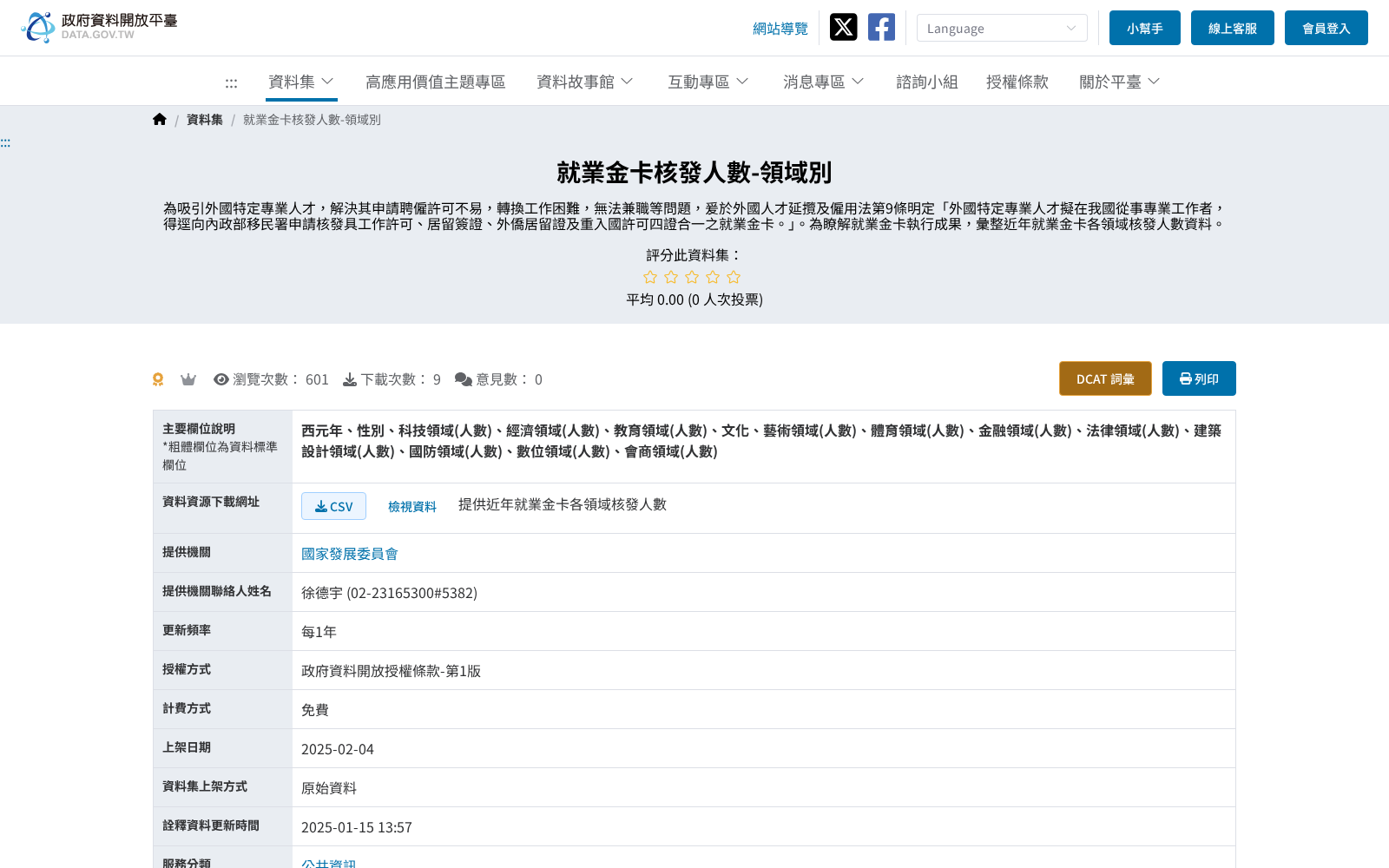Viewport: 1389px width, 868px height.
Task: Open the Language dropdown
Action: click(x=1002, y=28)
